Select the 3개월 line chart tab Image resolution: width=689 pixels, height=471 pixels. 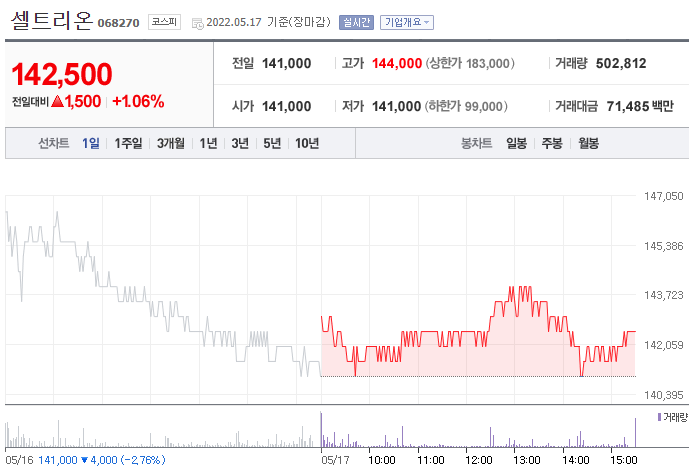pos(171,143)
